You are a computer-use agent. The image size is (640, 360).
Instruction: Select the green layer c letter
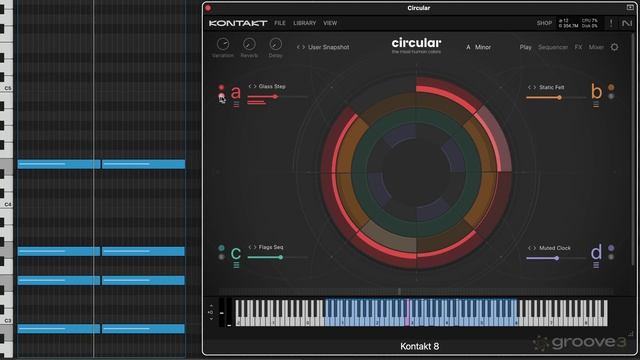tap(236, 254)
